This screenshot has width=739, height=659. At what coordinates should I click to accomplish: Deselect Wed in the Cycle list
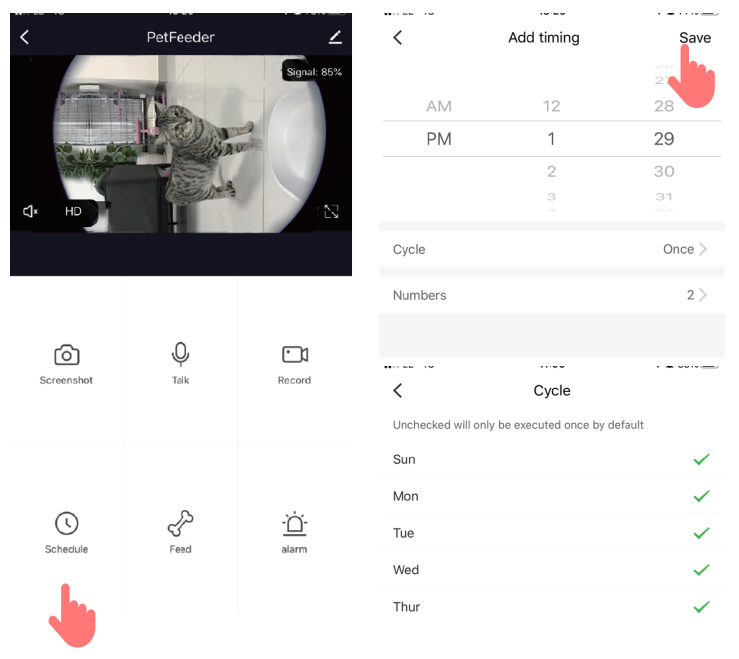point(701,570)
